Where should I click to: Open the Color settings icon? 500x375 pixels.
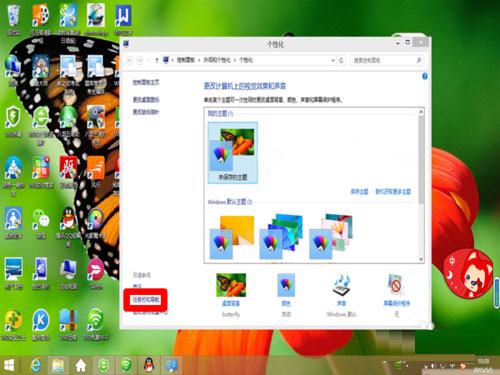click(x=286, y=285)
